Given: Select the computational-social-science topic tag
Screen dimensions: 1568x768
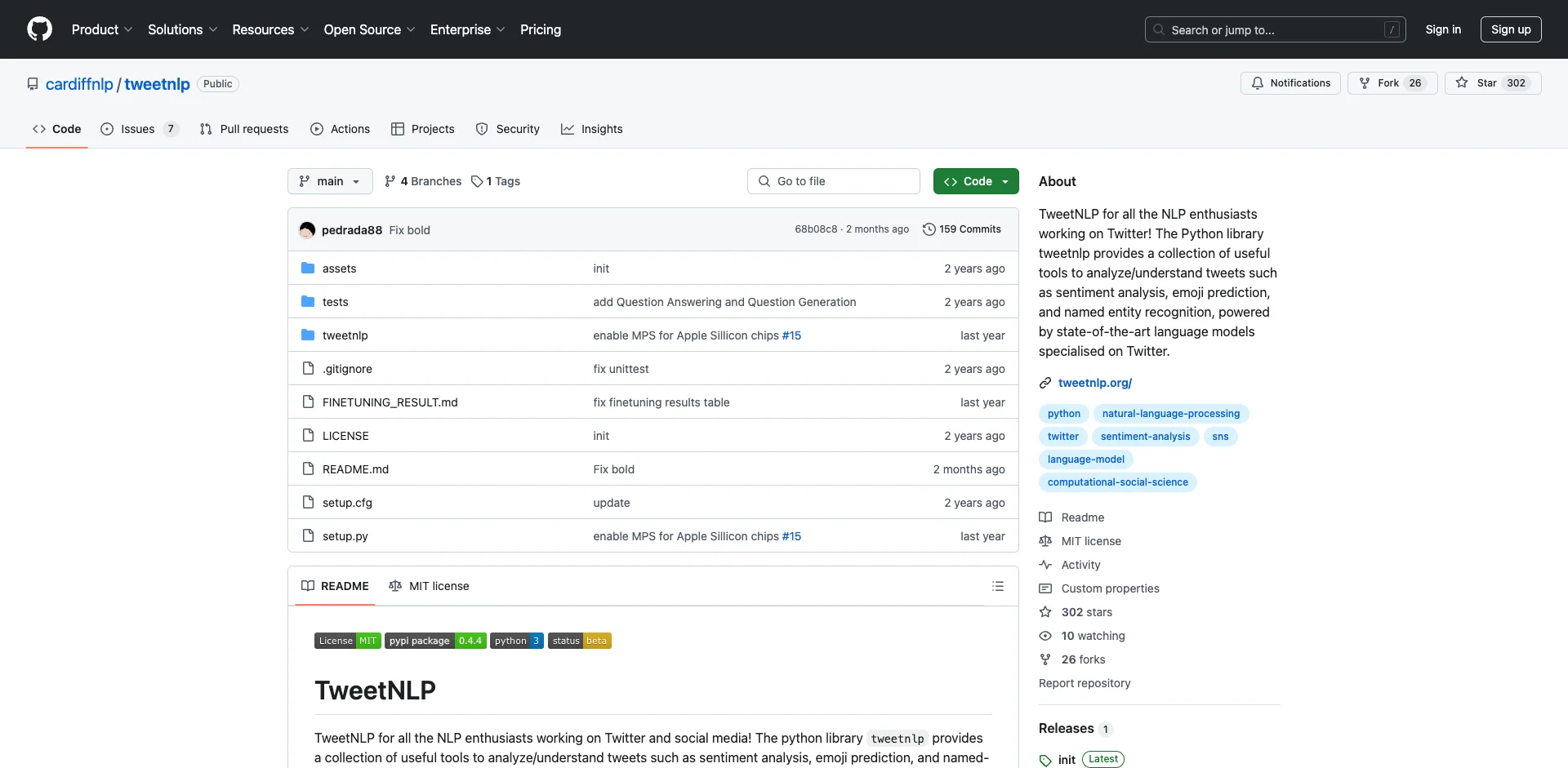Looking at the screenshot, I should coord(1118,482).
